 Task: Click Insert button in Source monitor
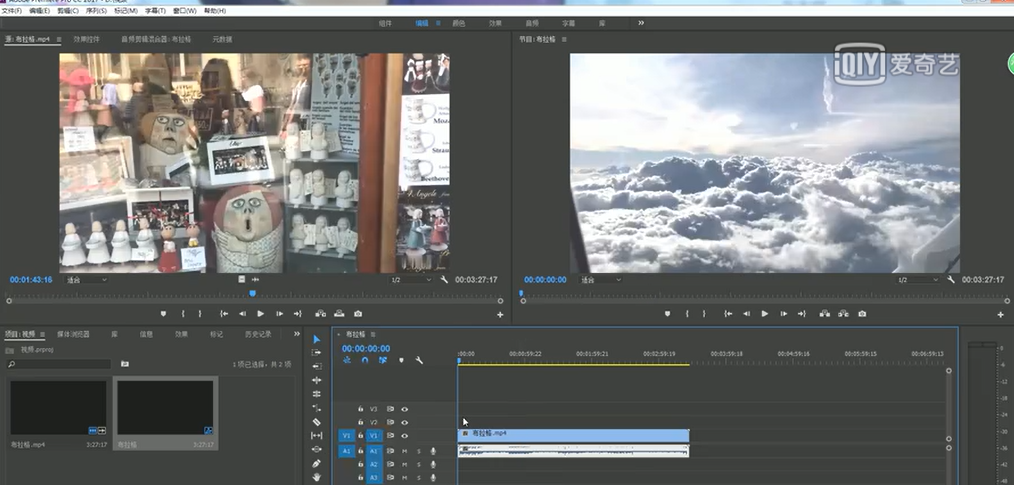tap(321, 314)
